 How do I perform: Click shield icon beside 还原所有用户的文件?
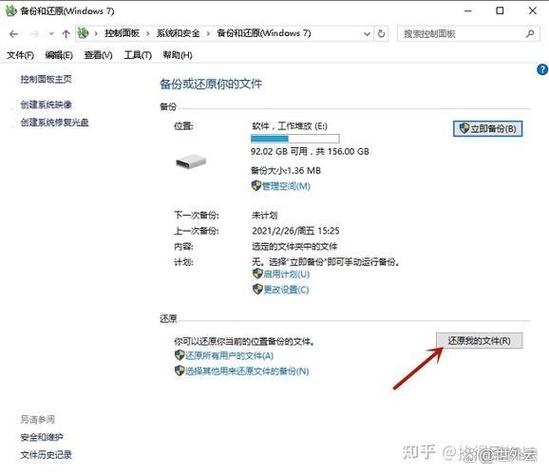tap(180, 355)
